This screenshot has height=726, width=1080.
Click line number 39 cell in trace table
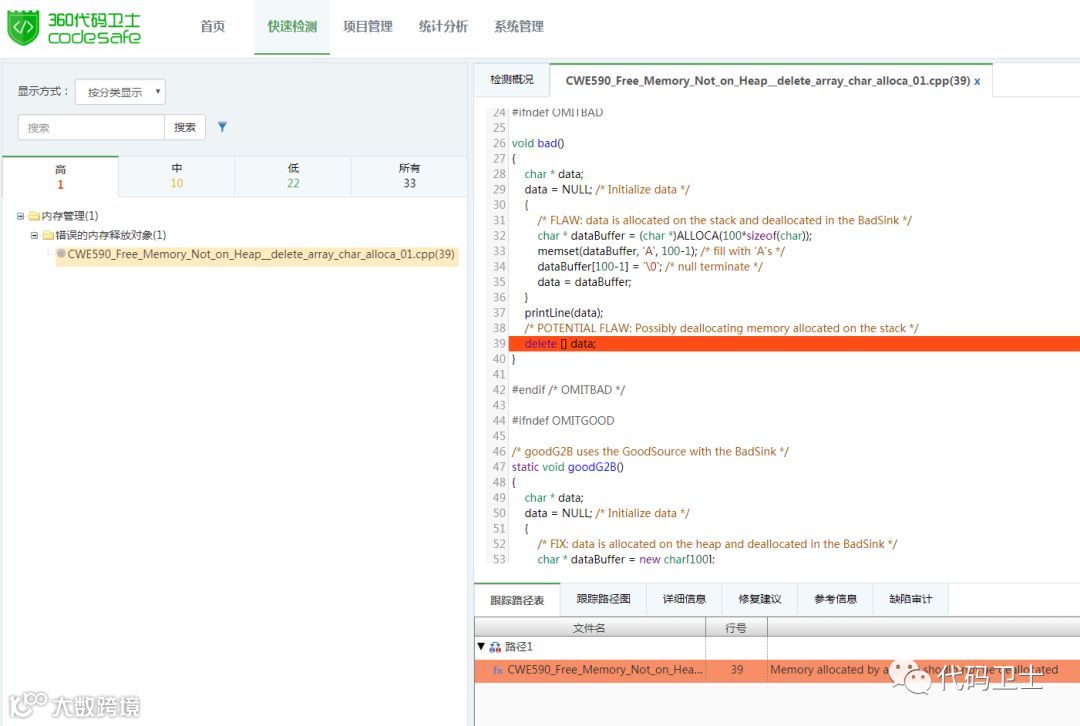point(736,670)
